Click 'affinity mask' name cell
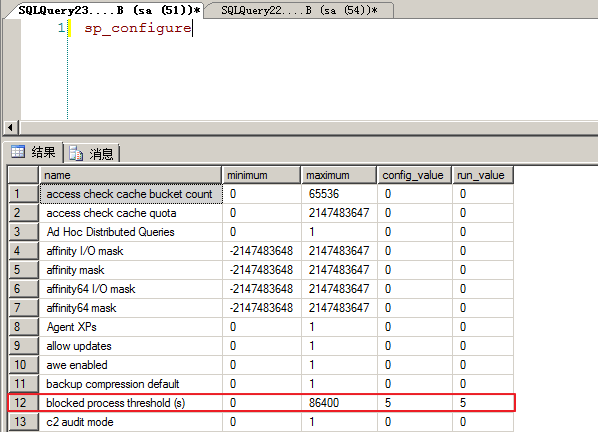The width and height of the screenshot is (598, 432). 131,270
